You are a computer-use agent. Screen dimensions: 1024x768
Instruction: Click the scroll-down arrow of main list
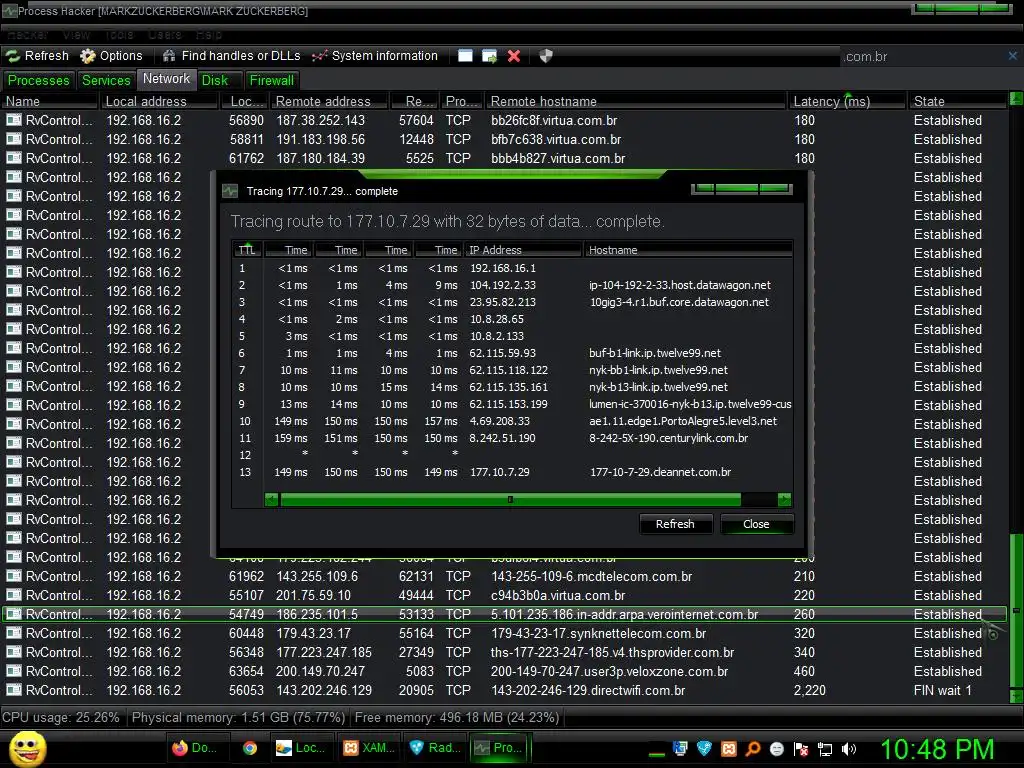click(x=1016, y=696)
